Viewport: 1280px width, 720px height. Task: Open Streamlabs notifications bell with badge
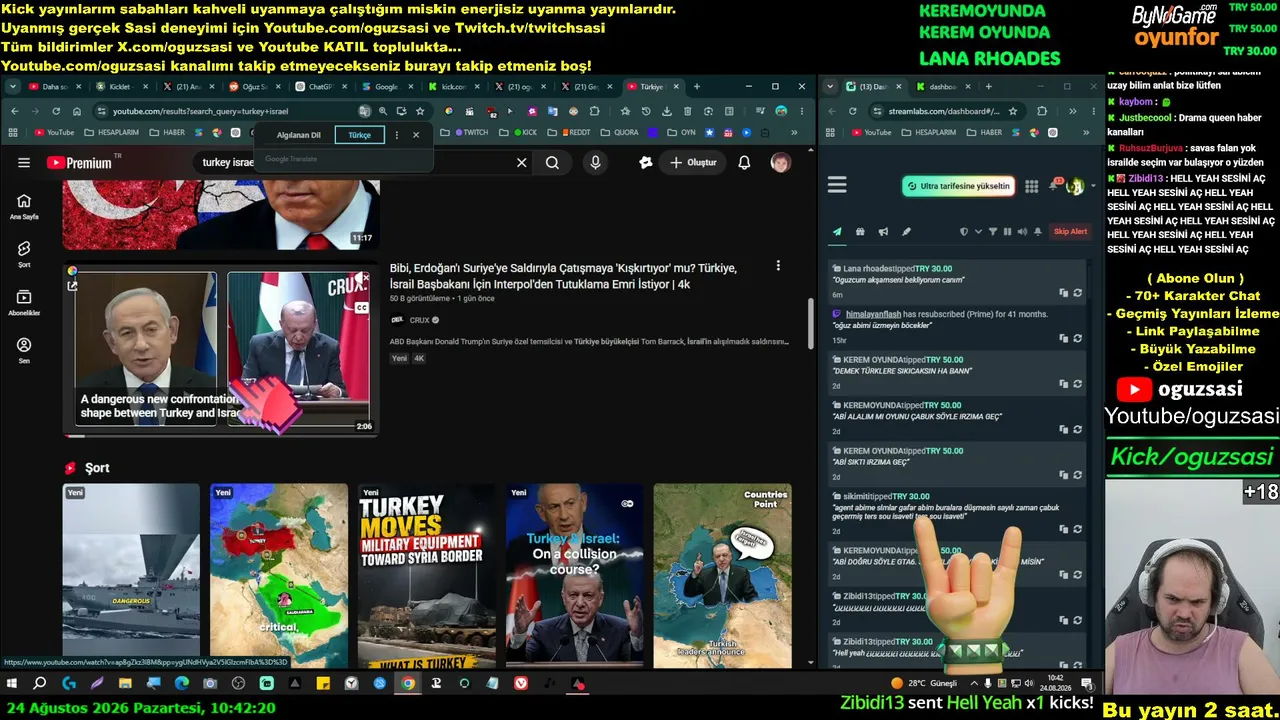coord(1055,185)
